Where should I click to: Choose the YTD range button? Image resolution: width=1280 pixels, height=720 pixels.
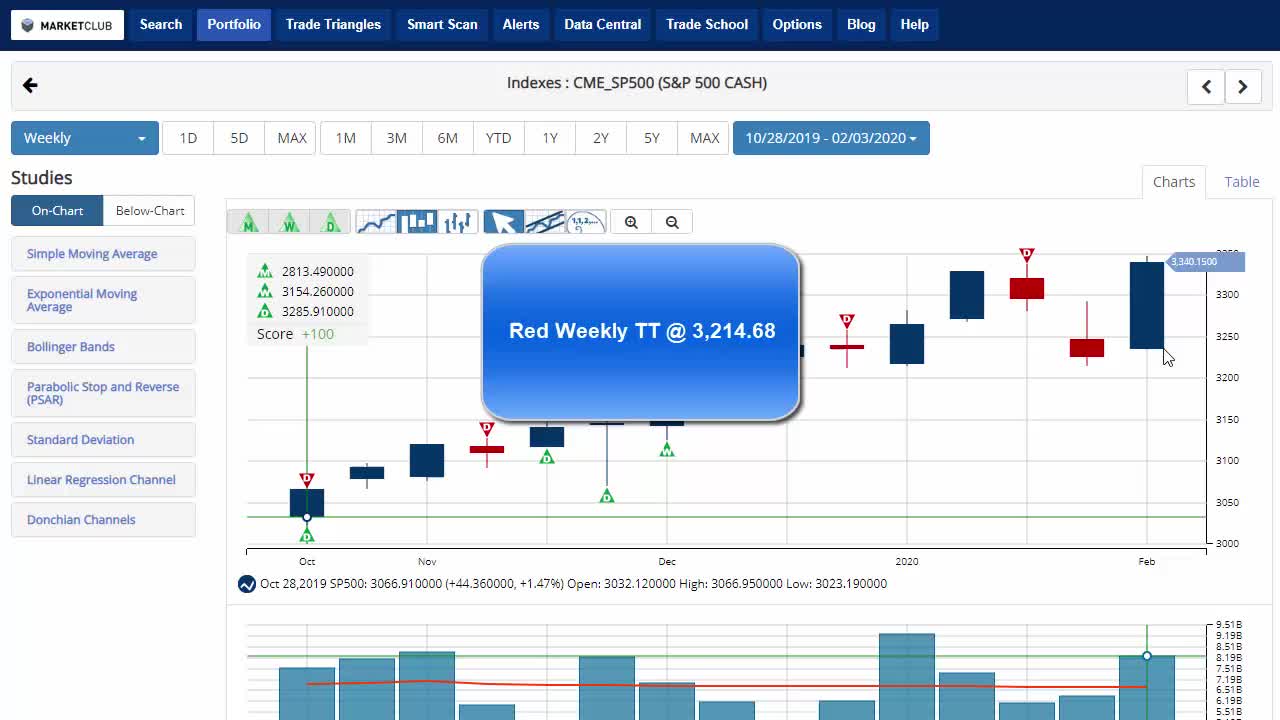pos(499,138)
